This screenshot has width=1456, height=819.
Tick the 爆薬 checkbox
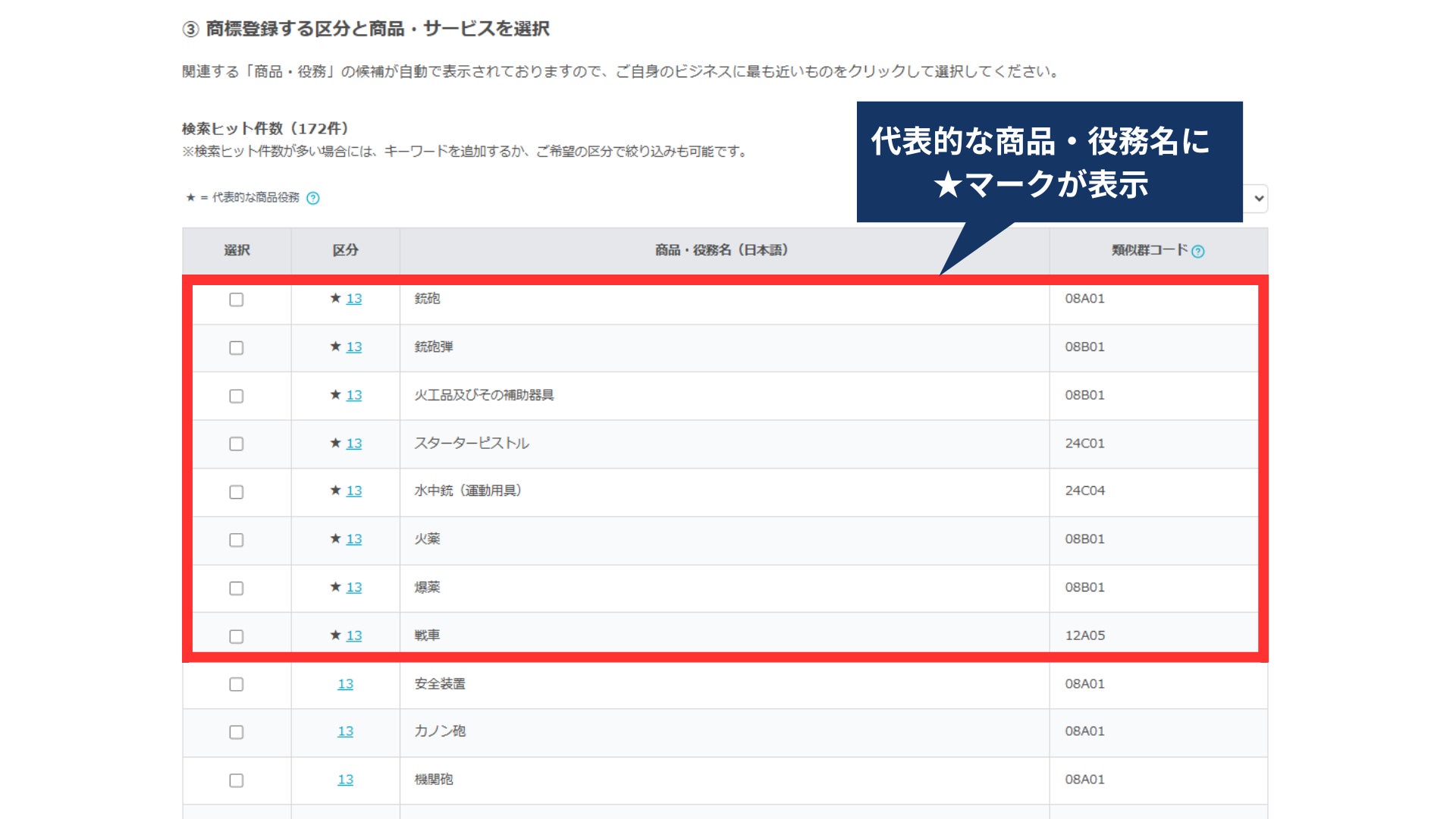(237, 588)
